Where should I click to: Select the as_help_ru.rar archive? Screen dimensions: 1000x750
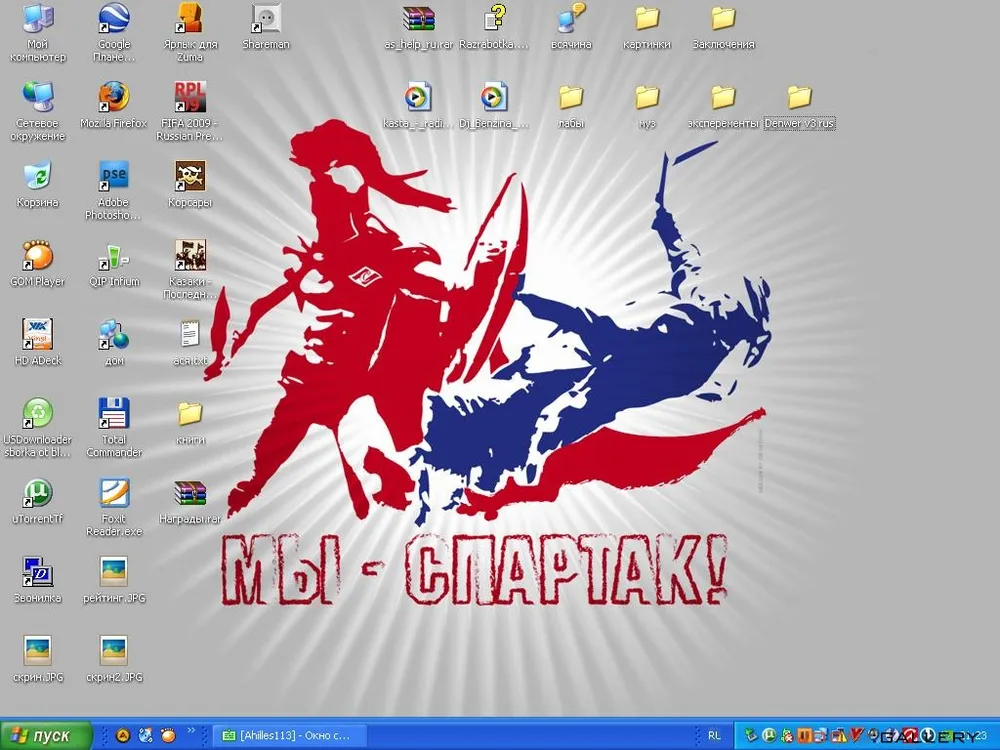click(419, 19)
